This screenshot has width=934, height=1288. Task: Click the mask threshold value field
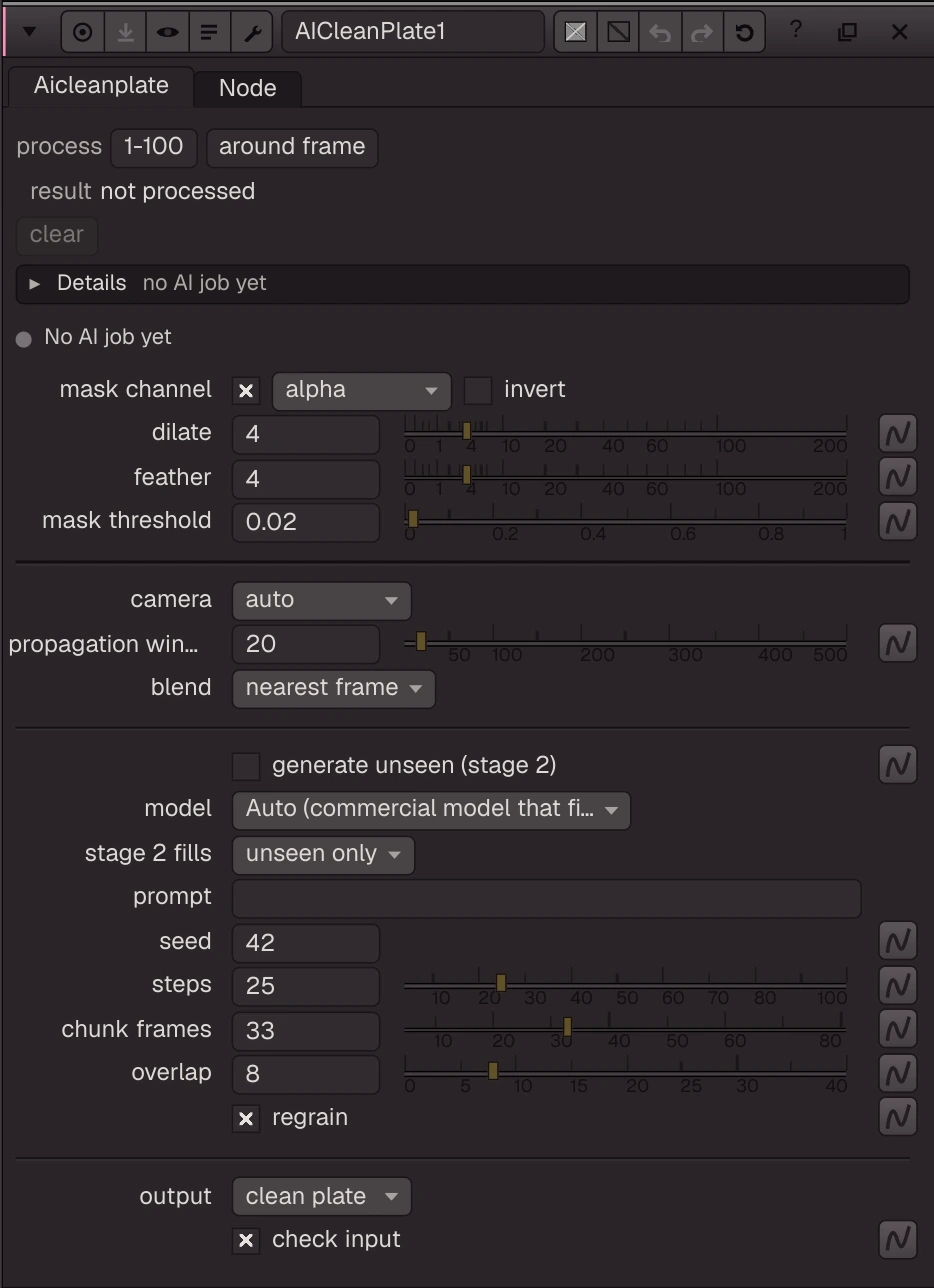tap(306, 522)
